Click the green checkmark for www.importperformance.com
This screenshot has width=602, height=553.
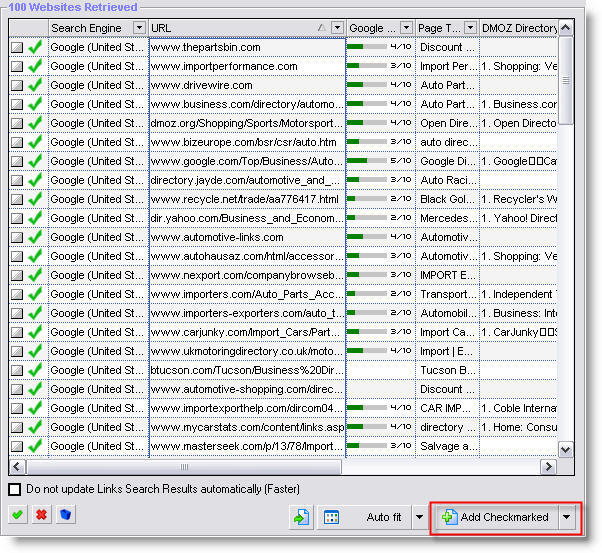[35, 66]
